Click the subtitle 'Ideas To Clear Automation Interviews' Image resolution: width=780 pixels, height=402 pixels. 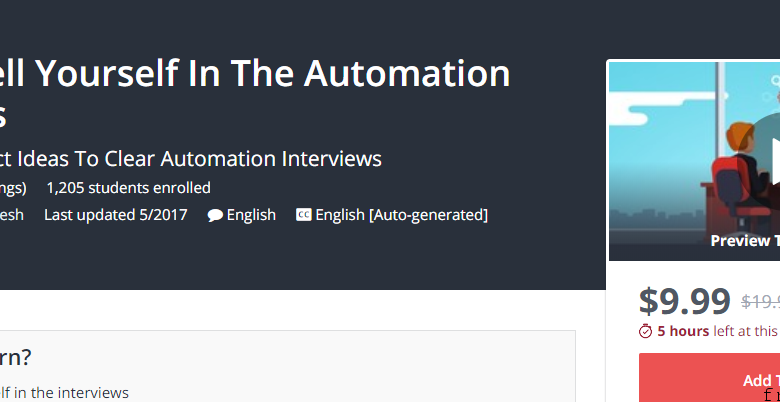pos(243,159)
